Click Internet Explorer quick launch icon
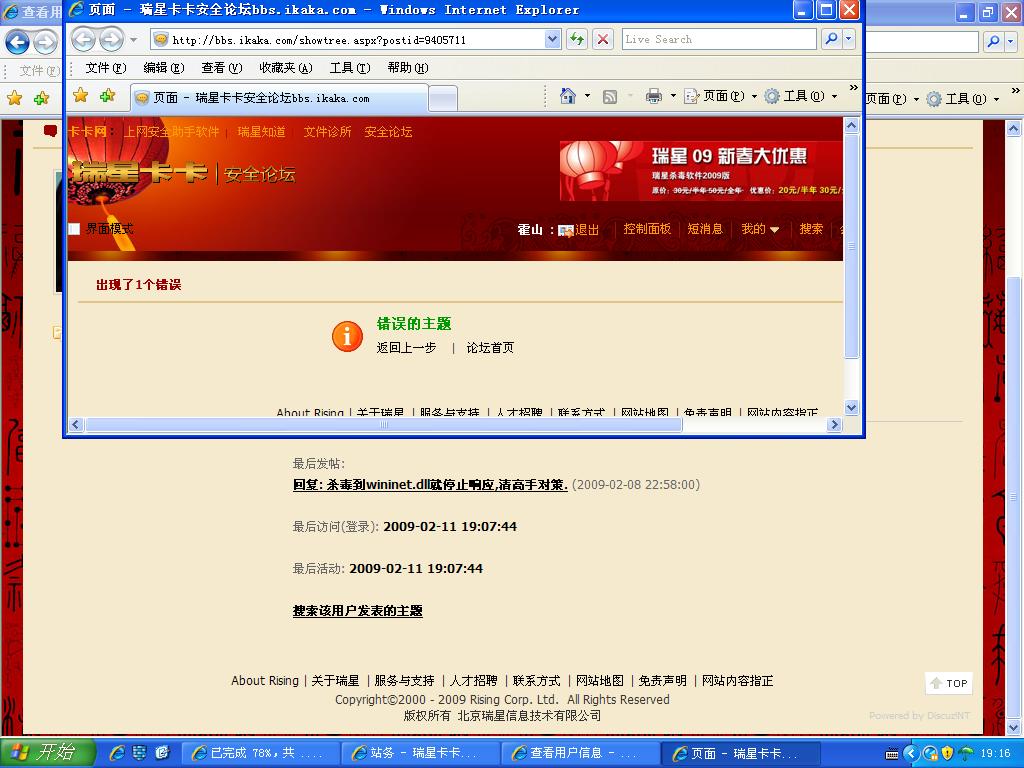This screenshot has height=768, width=1024. [118, 753]
